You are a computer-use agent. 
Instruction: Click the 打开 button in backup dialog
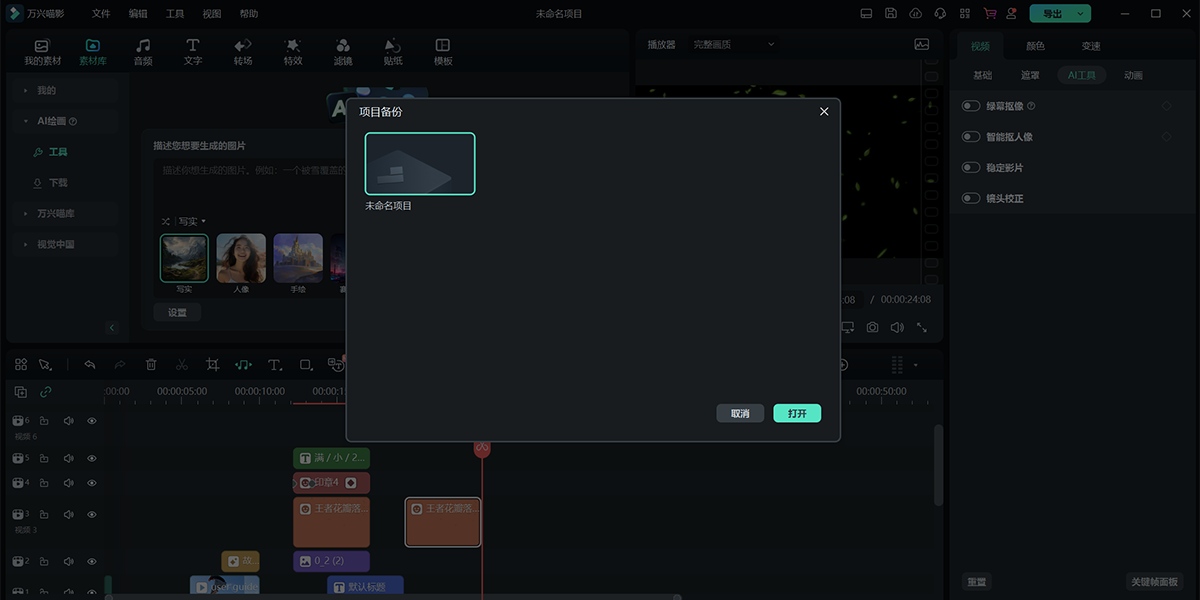(x=796, y=413)
